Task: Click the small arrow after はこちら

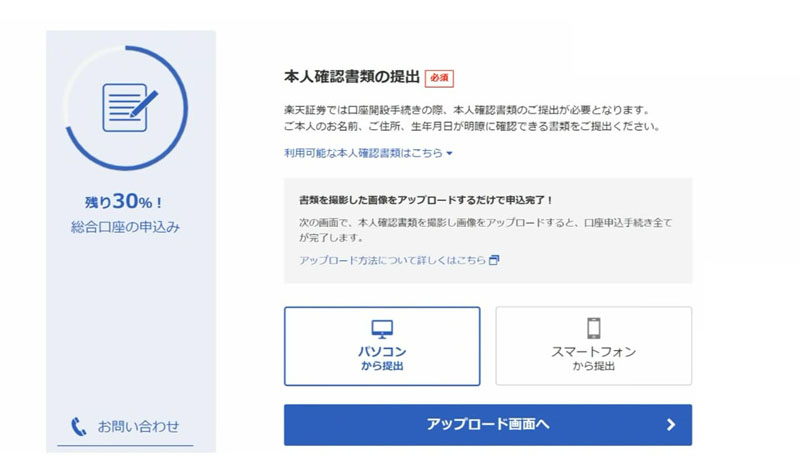Action: pos(449,153)
